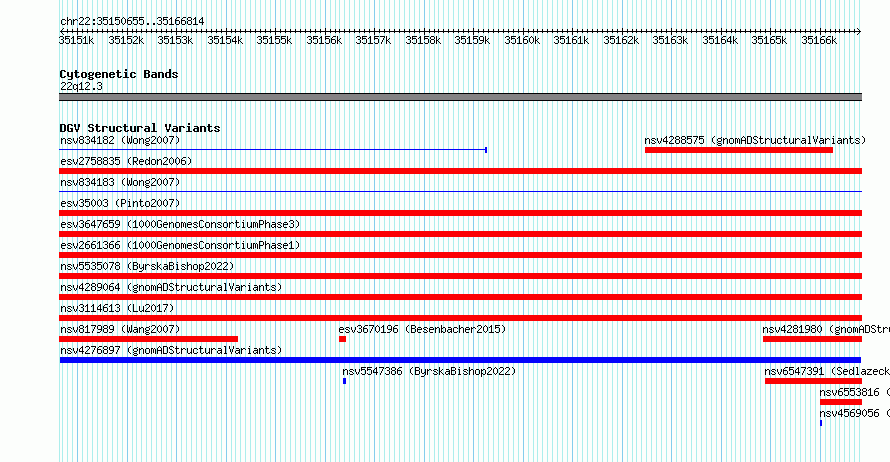Click the nsv834182 (Wong2007) variant label

(x=120, y=140)
